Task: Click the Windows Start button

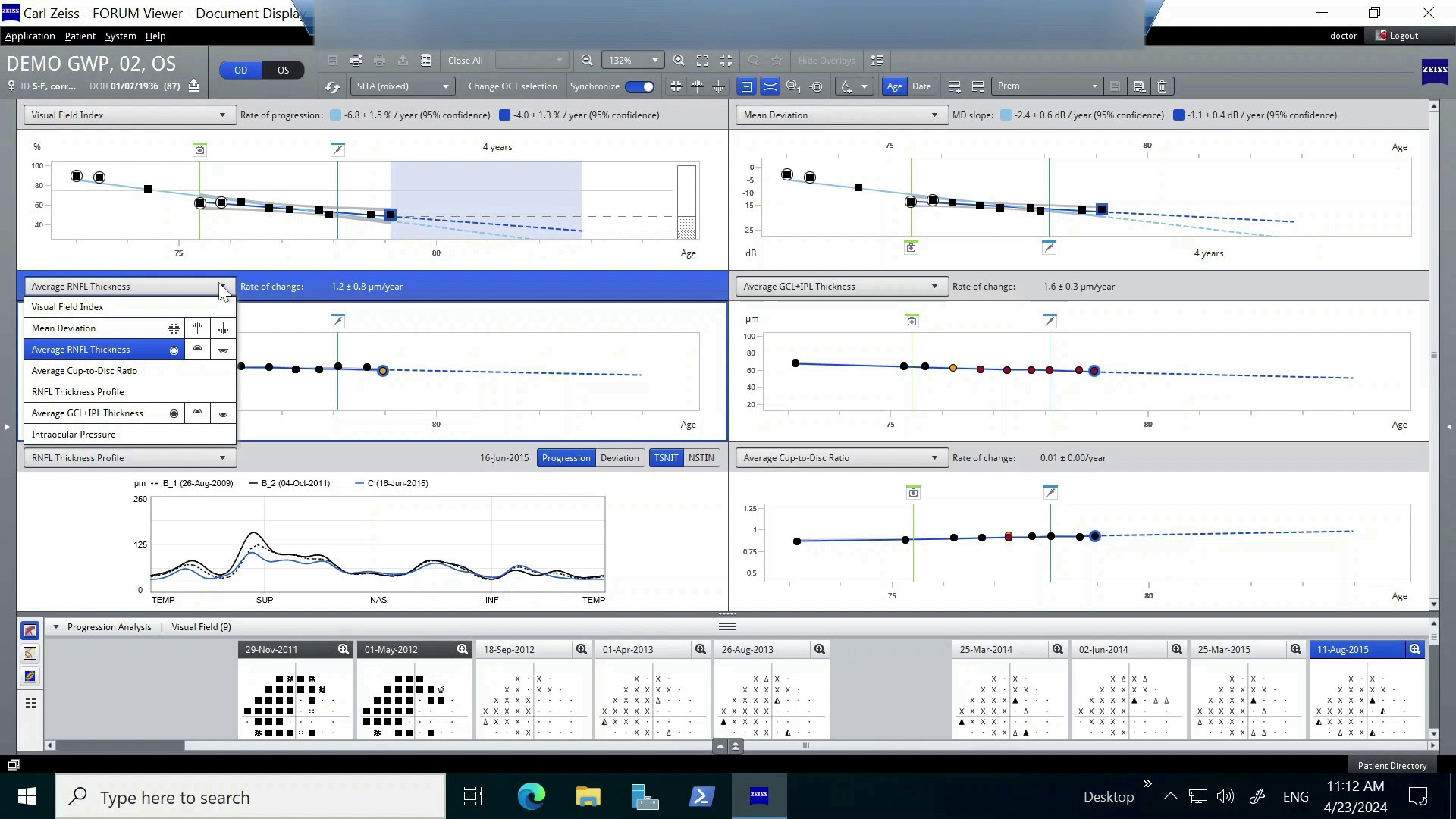Action: pos(27,797)
